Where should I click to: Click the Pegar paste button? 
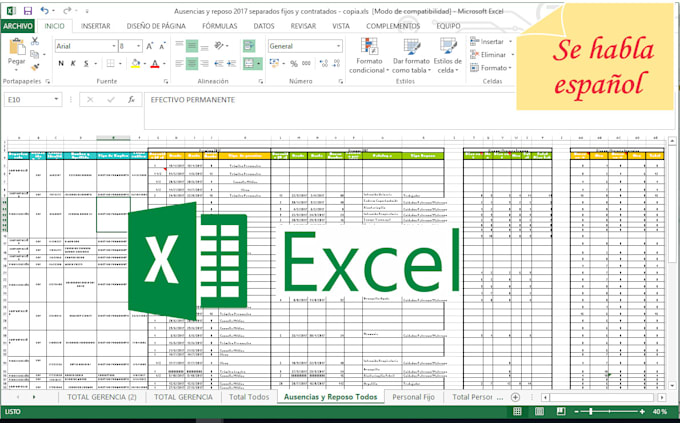click(16, 52)
